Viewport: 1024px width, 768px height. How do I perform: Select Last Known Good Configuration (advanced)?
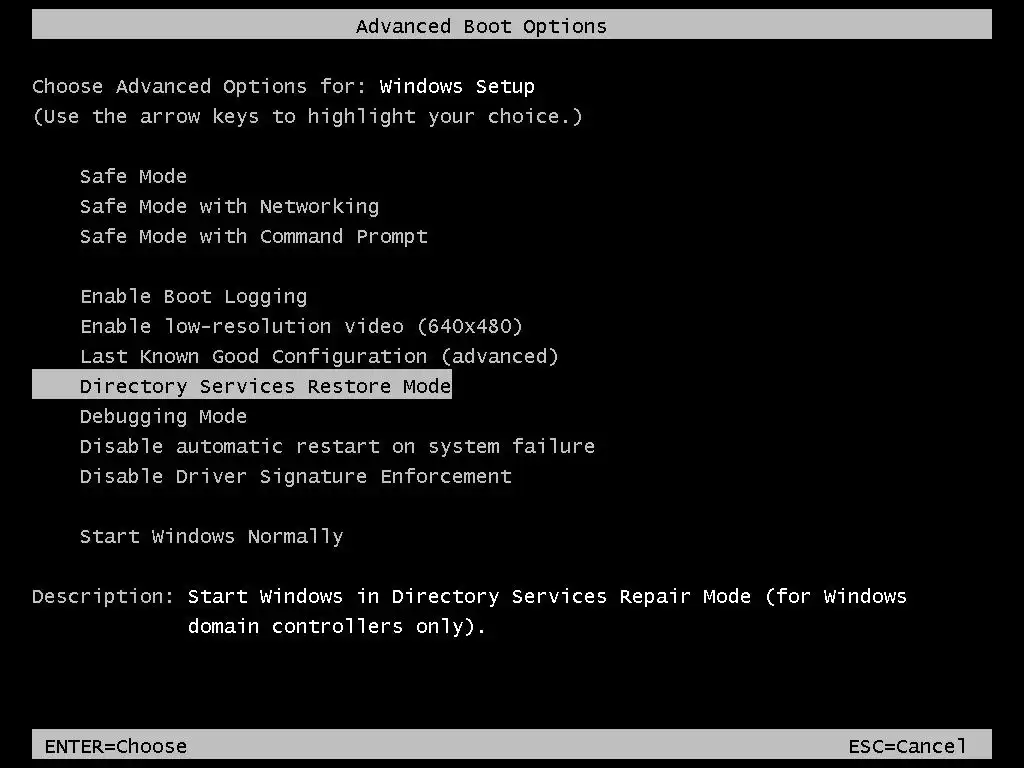point(319,357)
